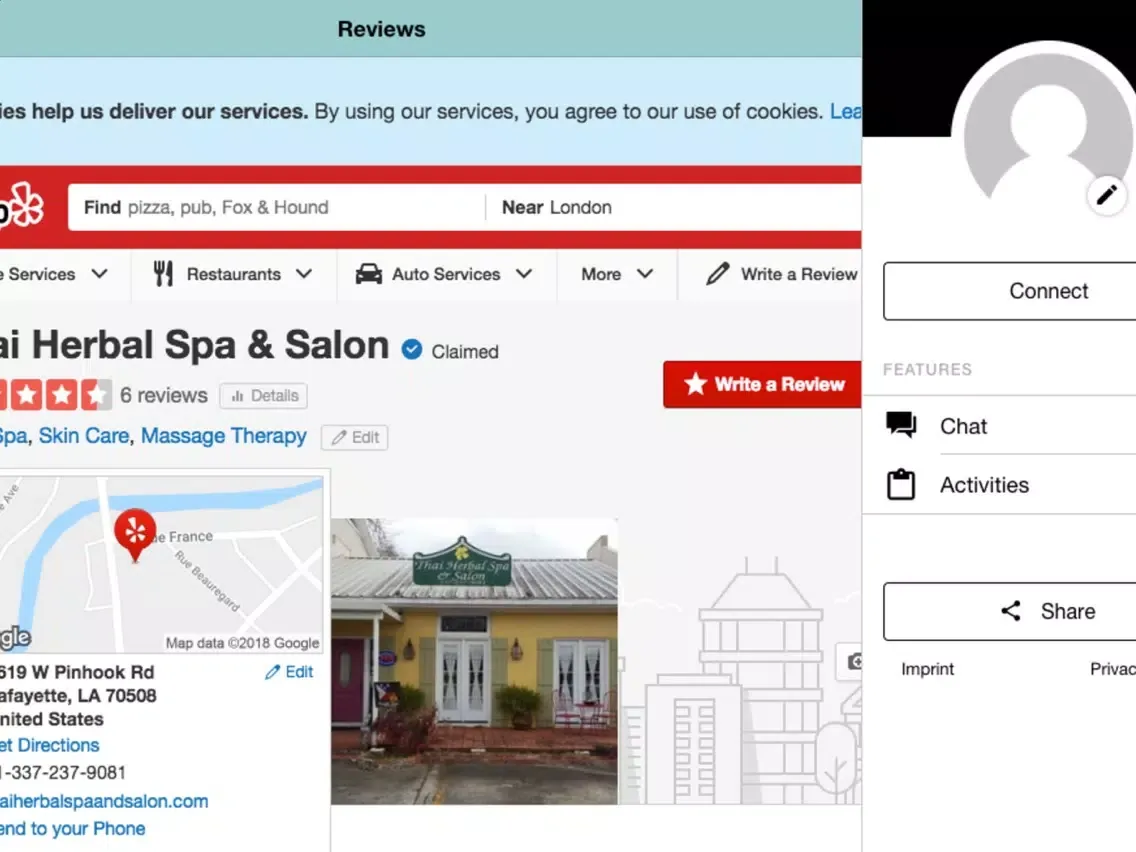Click the pencil icon beside Write a Review in the nav
Screen dimensions: 1136x852
point(717,274)
